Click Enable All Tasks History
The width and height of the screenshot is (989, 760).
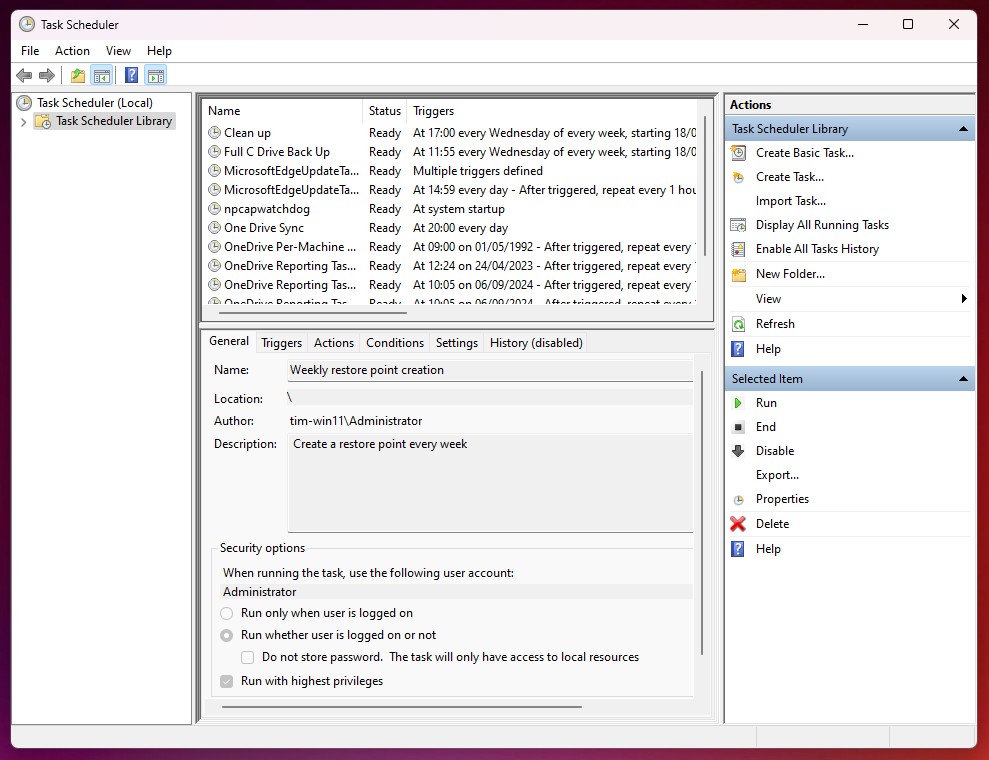click(x=817, y=249)
